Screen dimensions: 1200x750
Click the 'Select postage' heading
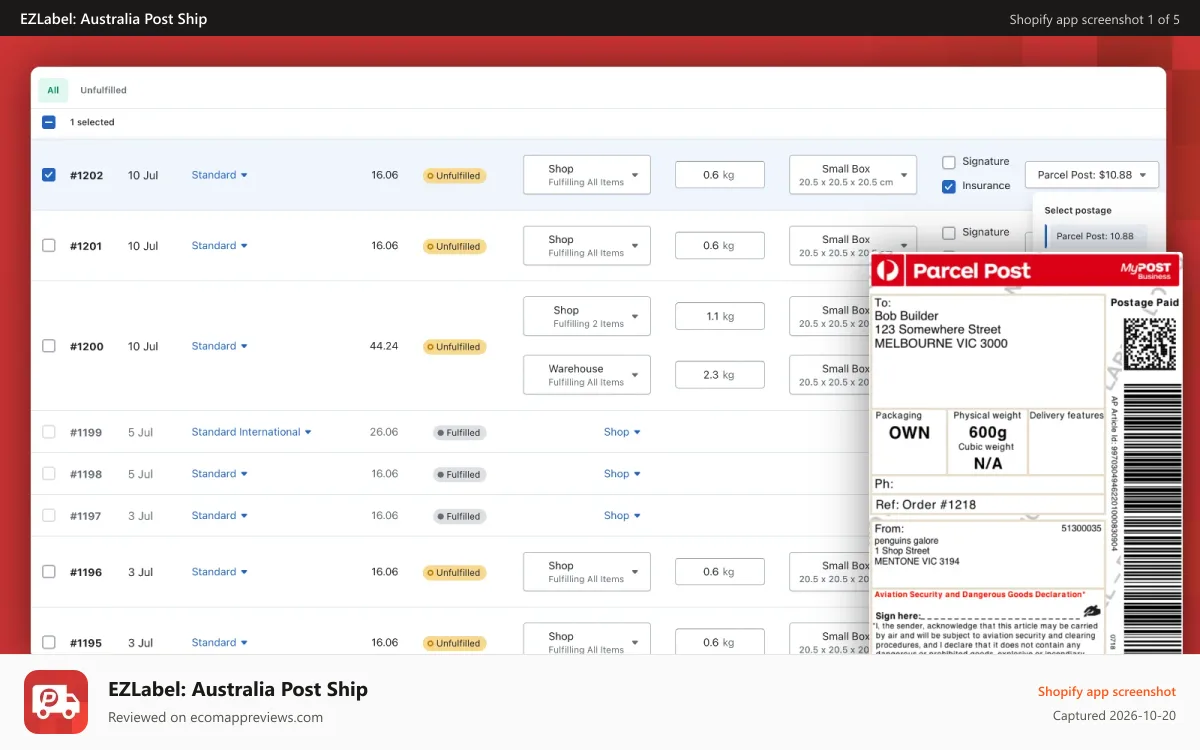(1078, 211)
